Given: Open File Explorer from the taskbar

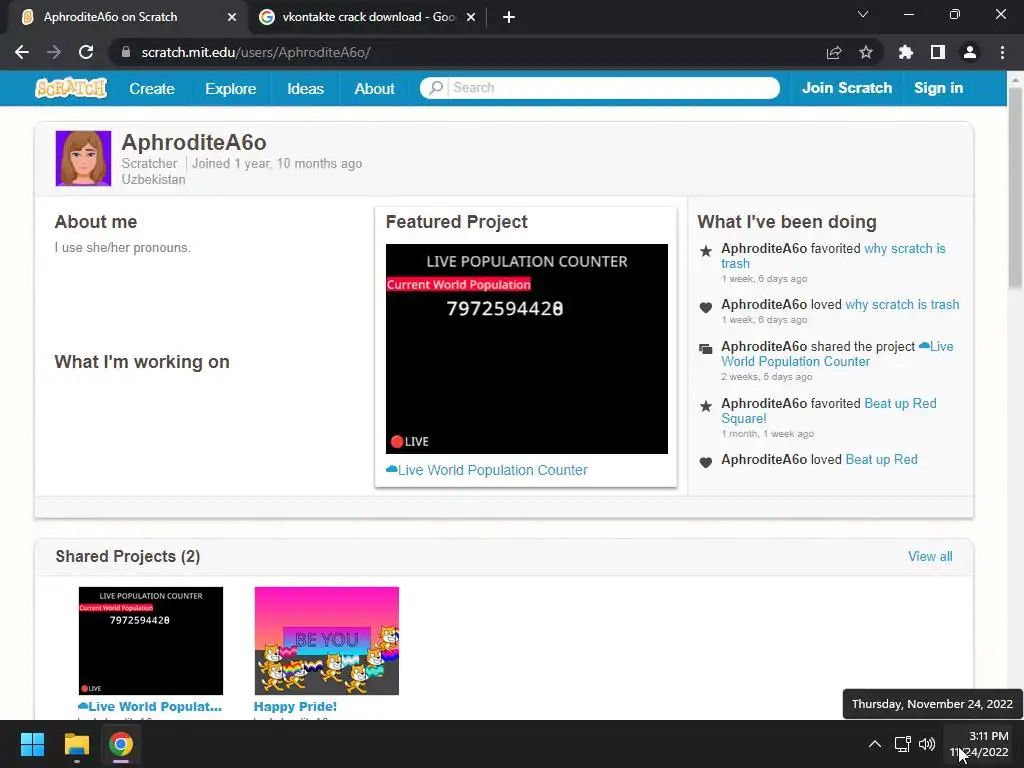Looking at the screenshot, I should [x=76, y=744].
